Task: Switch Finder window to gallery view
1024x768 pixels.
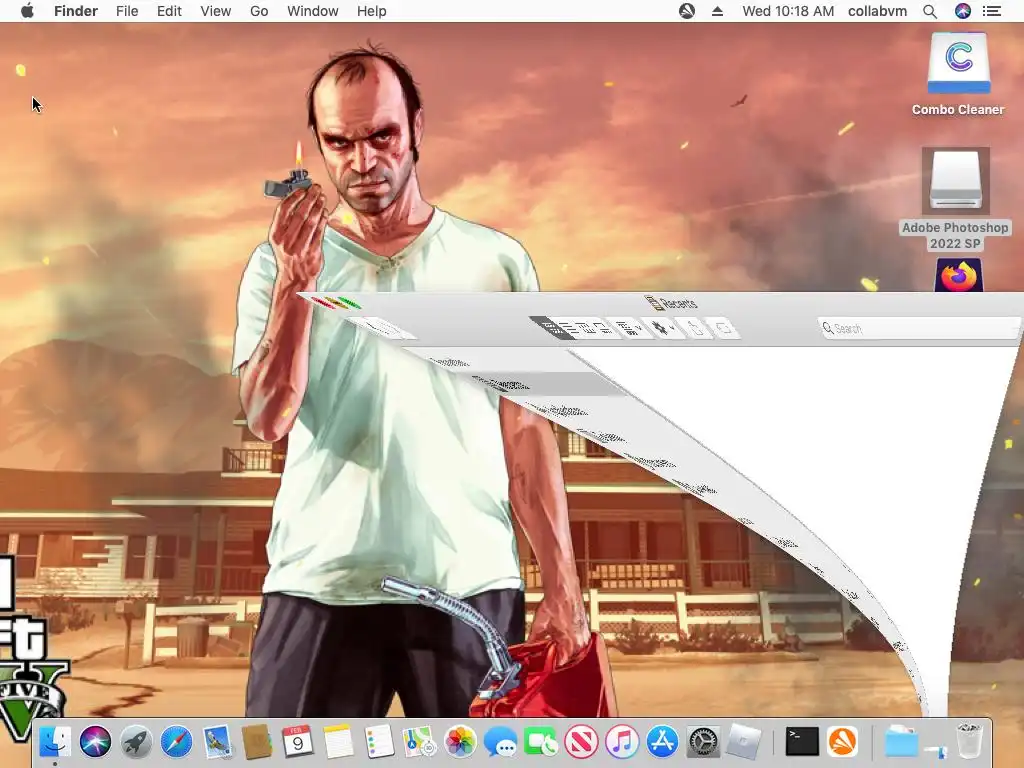Action: tap(605, 328)
